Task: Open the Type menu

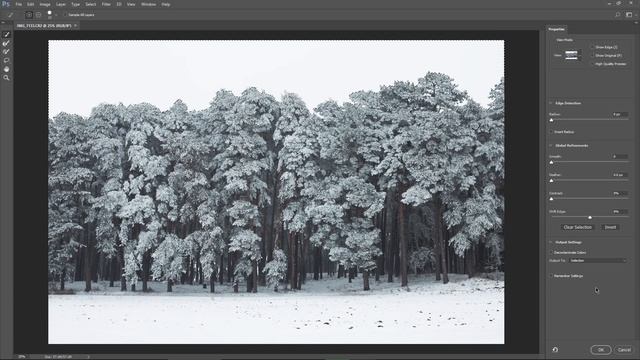Action: point(76,4)
